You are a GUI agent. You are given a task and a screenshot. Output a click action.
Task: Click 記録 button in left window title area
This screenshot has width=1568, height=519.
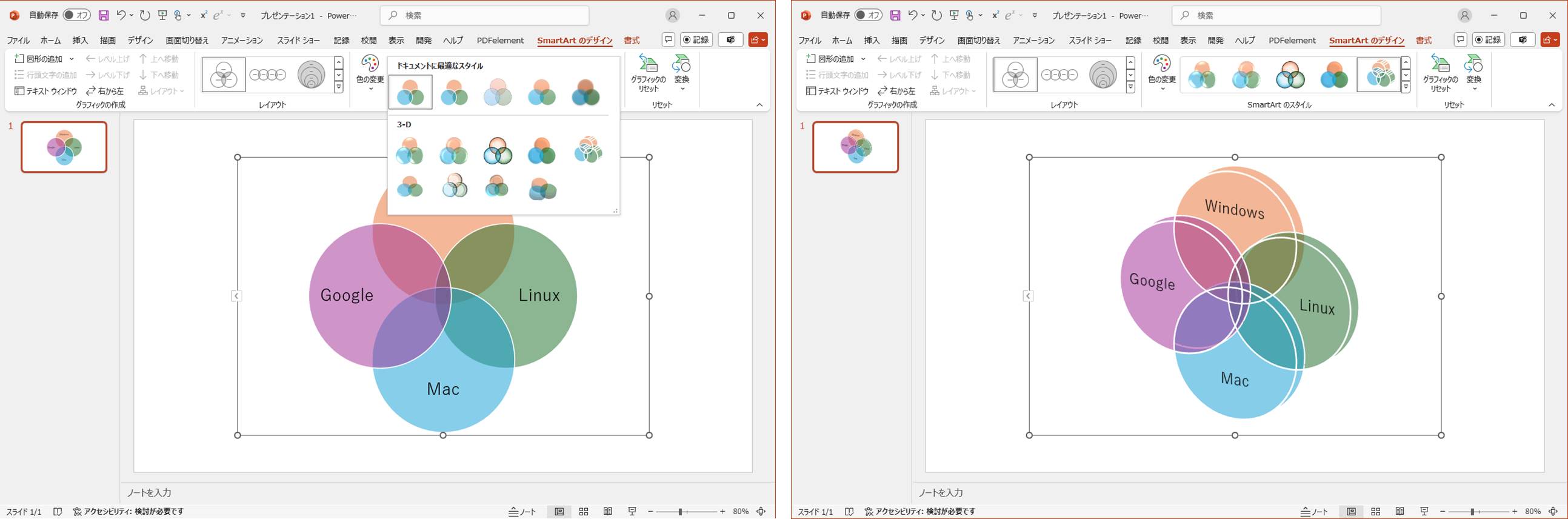click(x=696, y=39)
